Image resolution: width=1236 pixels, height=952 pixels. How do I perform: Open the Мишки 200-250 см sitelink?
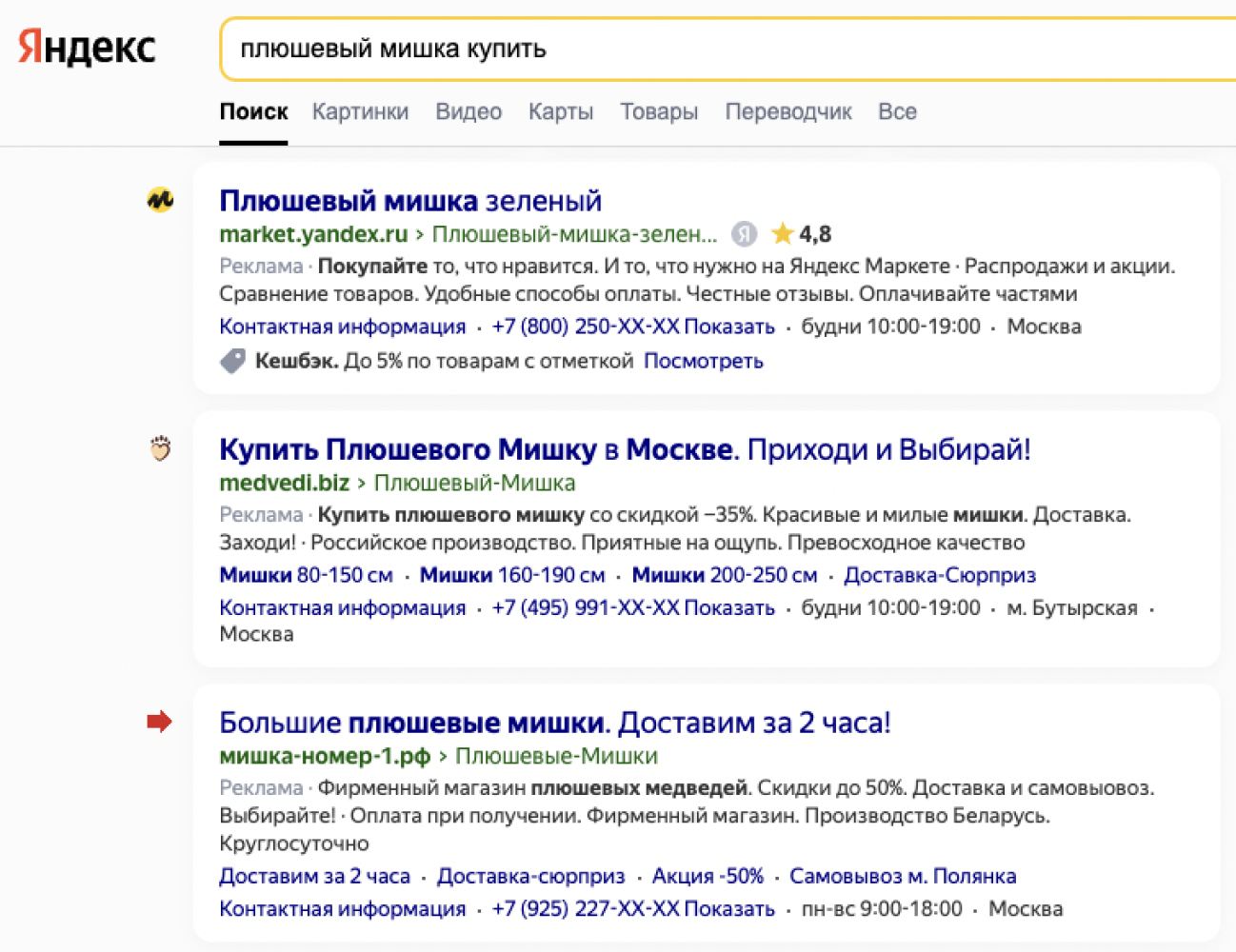point(725,575)
